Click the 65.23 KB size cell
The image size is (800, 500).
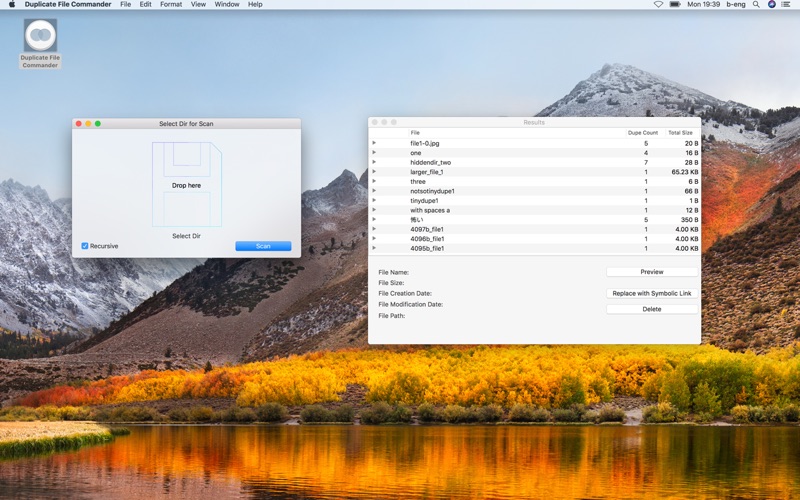pos(685,172)
